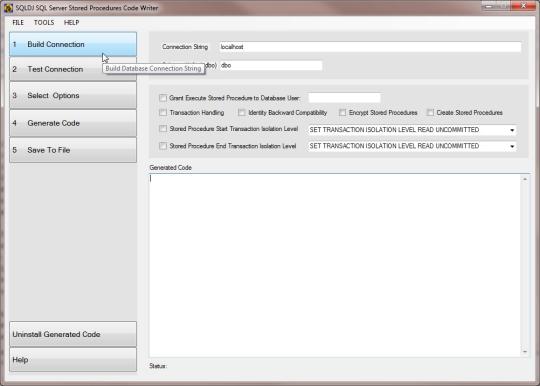Click step 4 Generate Code button
The width and height of the screenshot is (540, 386).
click(x=73, y=123)
